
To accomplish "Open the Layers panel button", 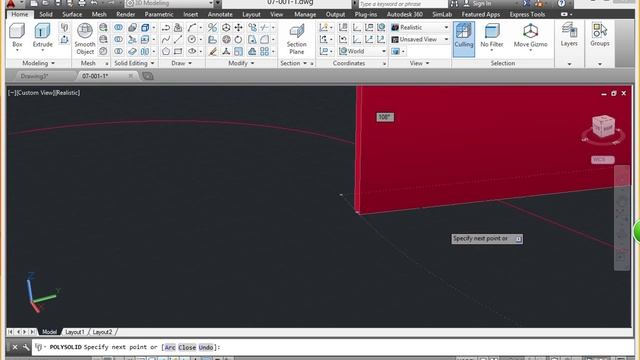I will pos(569,35).
